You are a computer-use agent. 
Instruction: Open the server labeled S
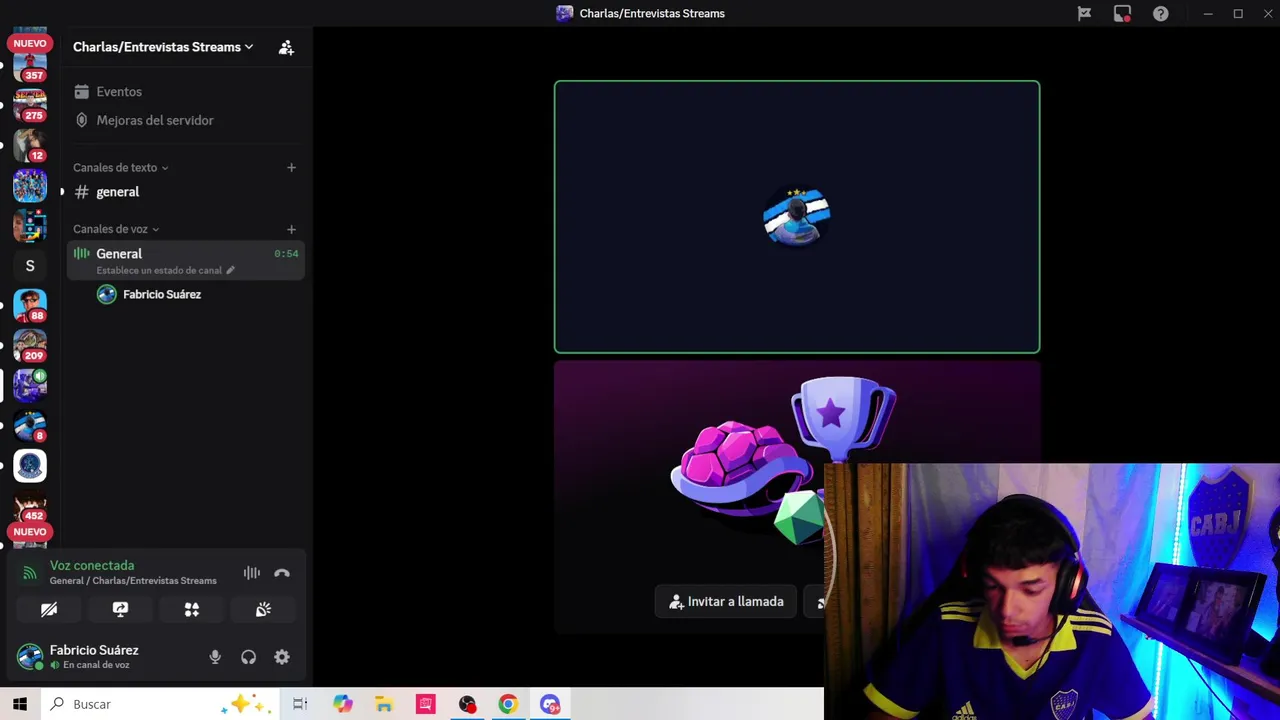30,265
